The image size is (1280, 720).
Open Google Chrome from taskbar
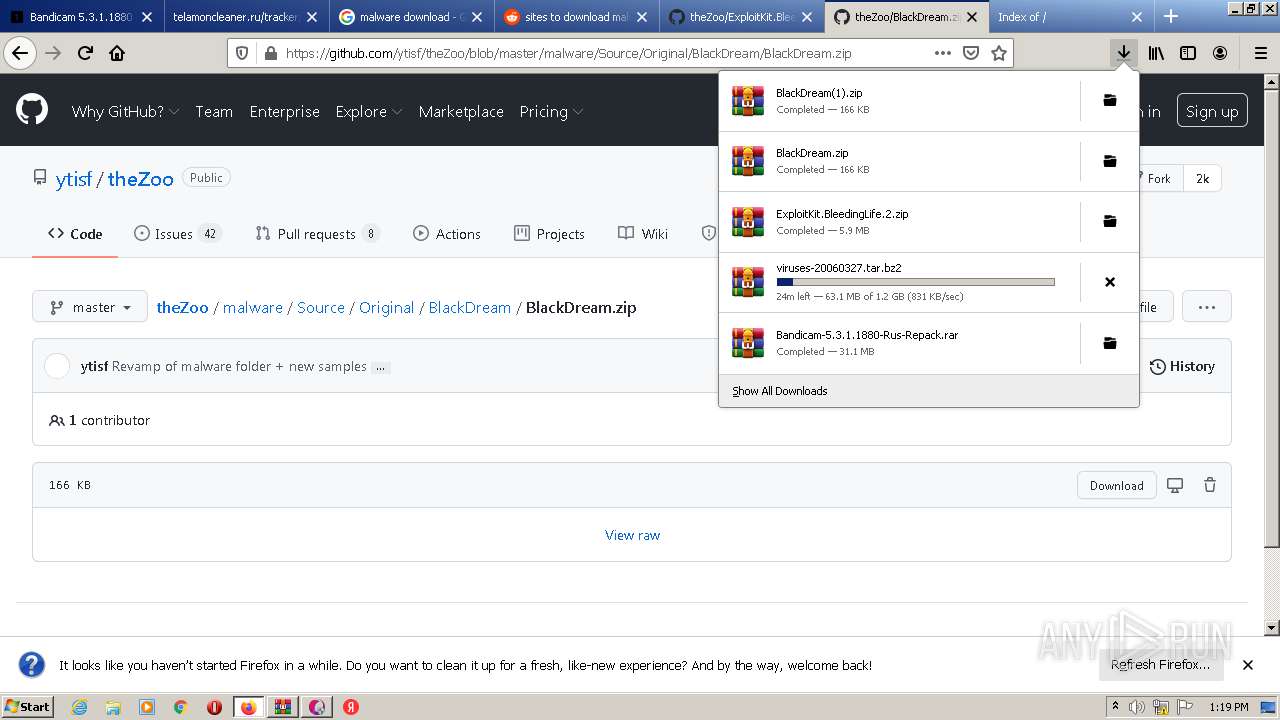click(180, 707)
